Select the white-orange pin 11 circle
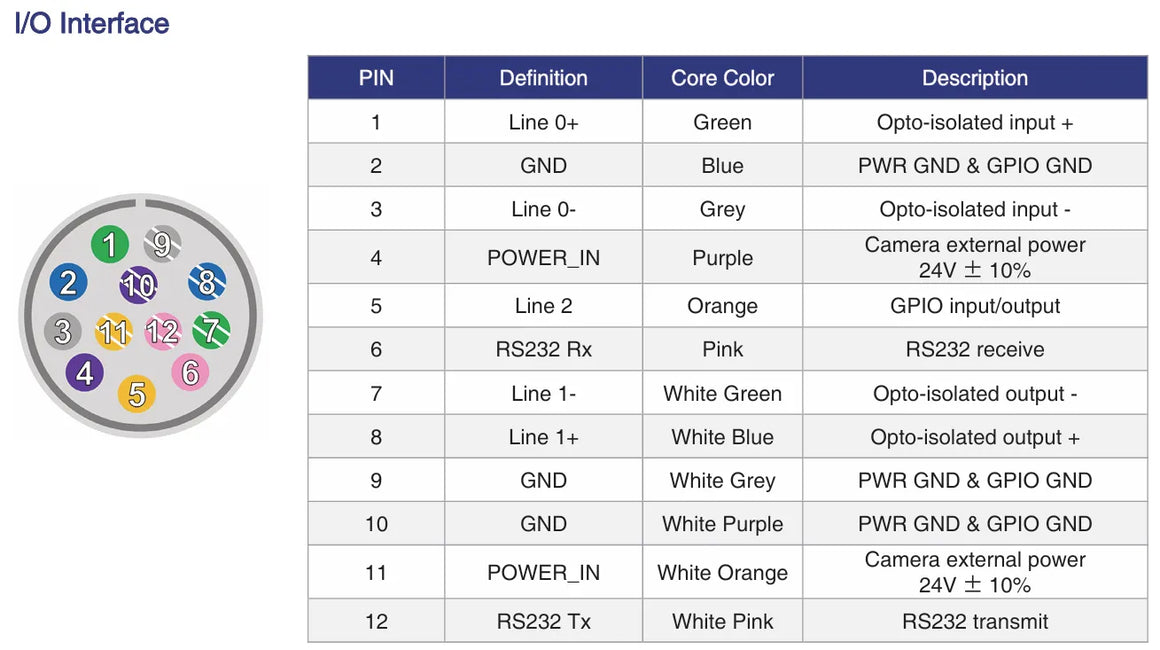 point(113,331)
